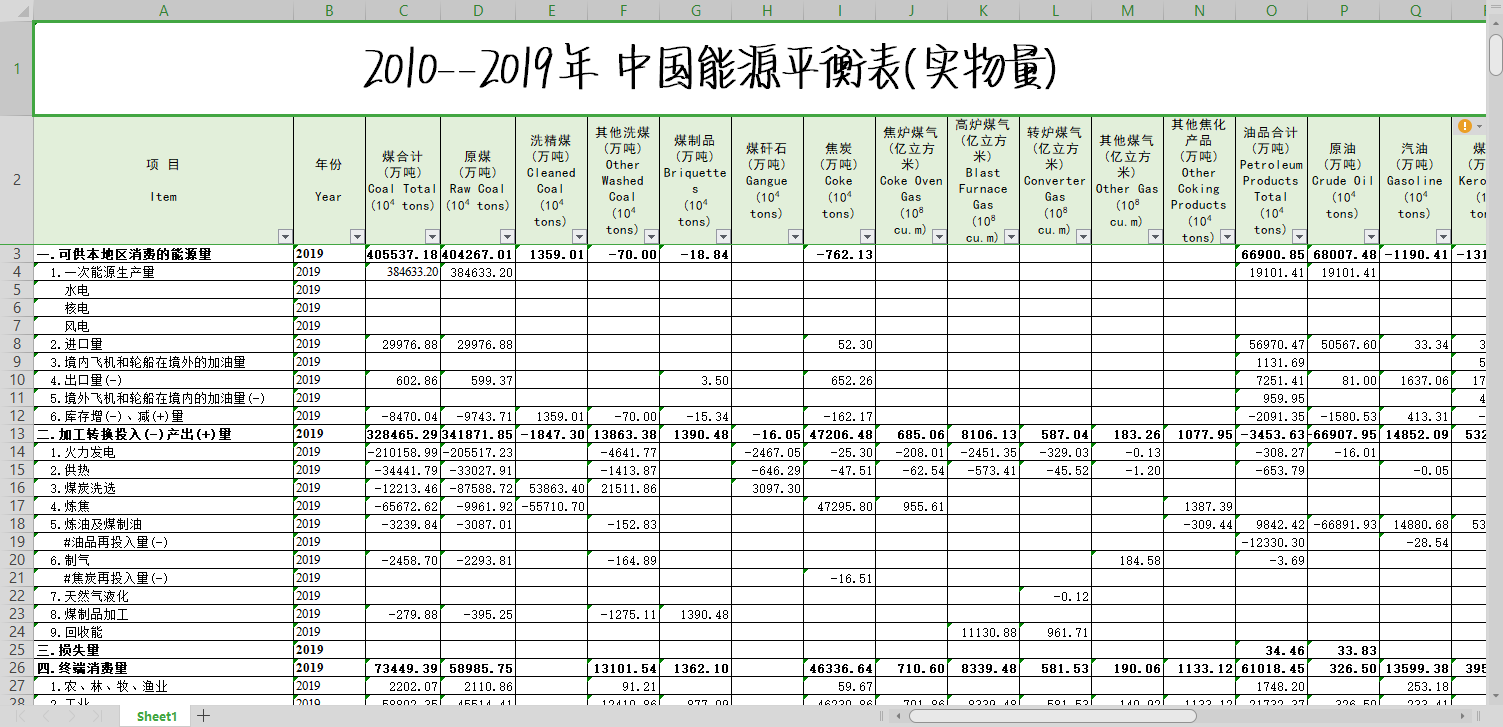
Task: Open the Briquettes column filter dropdown
Action: [723, 237]
